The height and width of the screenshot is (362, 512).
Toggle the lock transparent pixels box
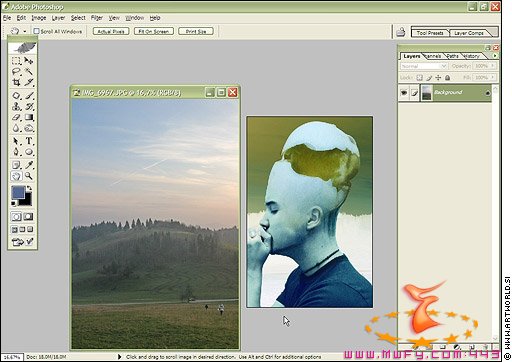click(x=419, y=78)
